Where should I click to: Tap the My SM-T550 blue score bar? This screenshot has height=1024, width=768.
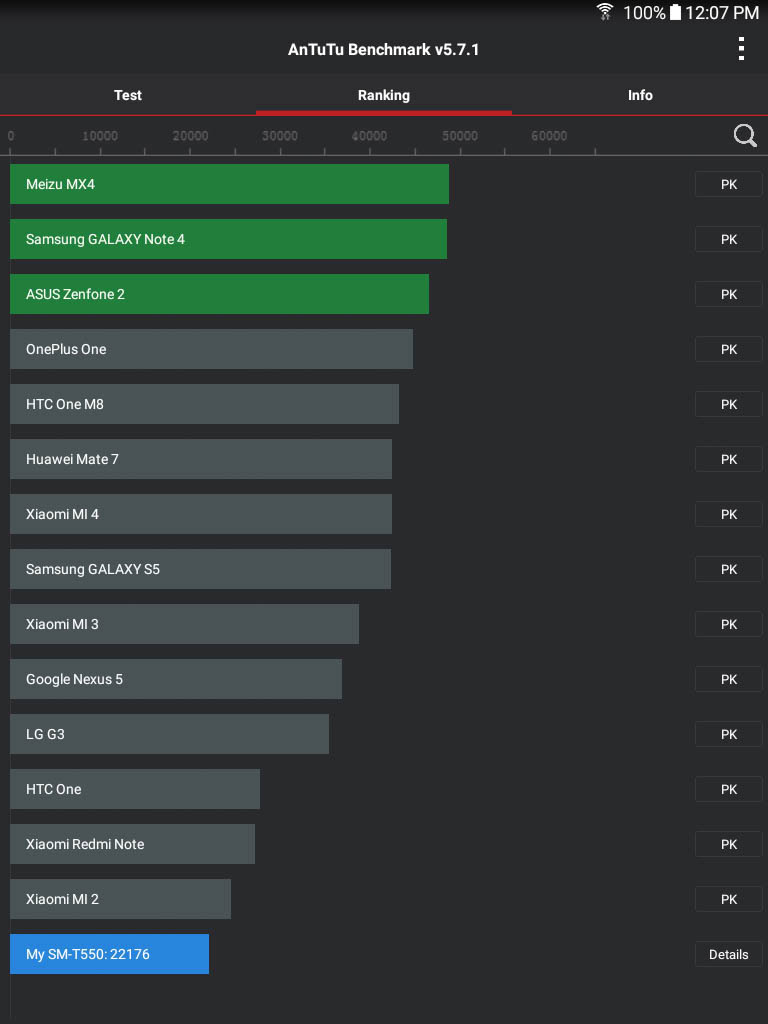pos(110,954)
